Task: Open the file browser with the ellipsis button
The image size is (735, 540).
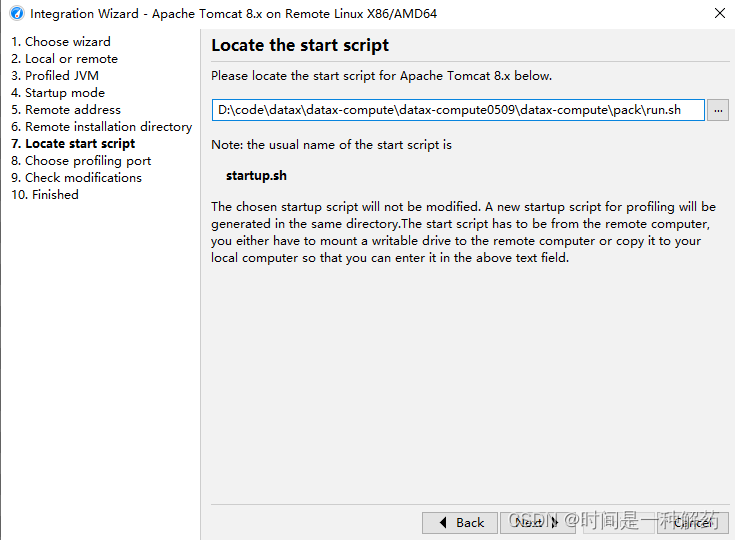Action: pos(718,110)
